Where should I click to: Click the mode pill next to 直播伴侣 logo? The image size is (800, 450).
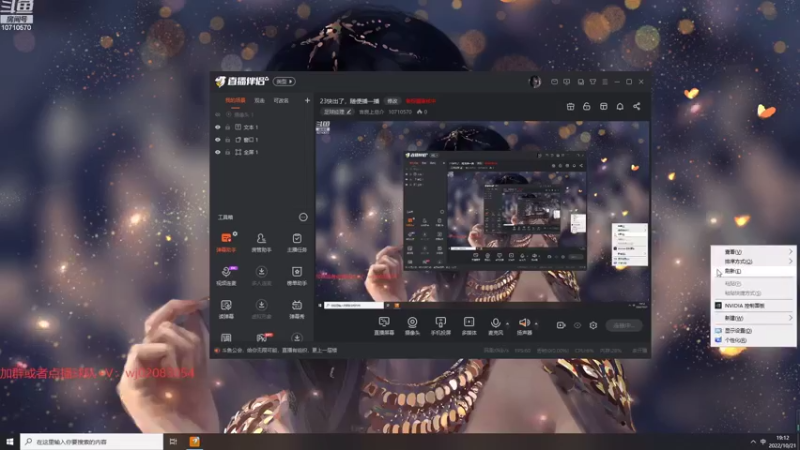pos(284,82)
